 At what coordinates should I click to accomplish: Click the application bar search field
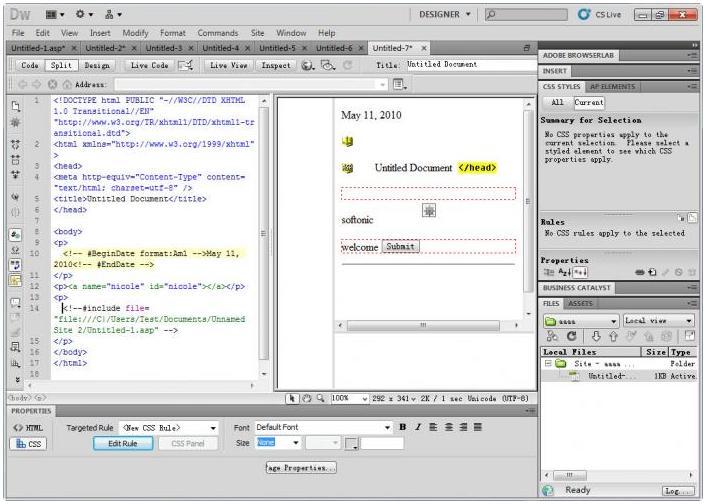pyautogui.click(x=526, y=14)
